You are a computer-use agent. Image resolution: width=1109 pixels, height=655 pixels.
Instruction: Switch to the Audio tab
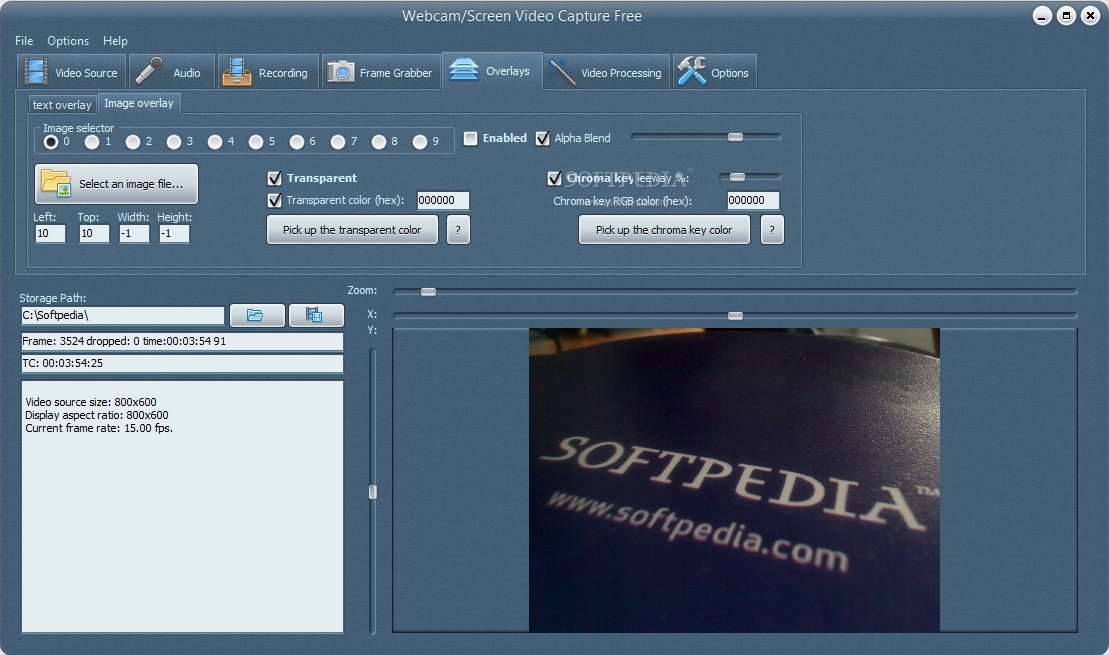coord(172,72)
